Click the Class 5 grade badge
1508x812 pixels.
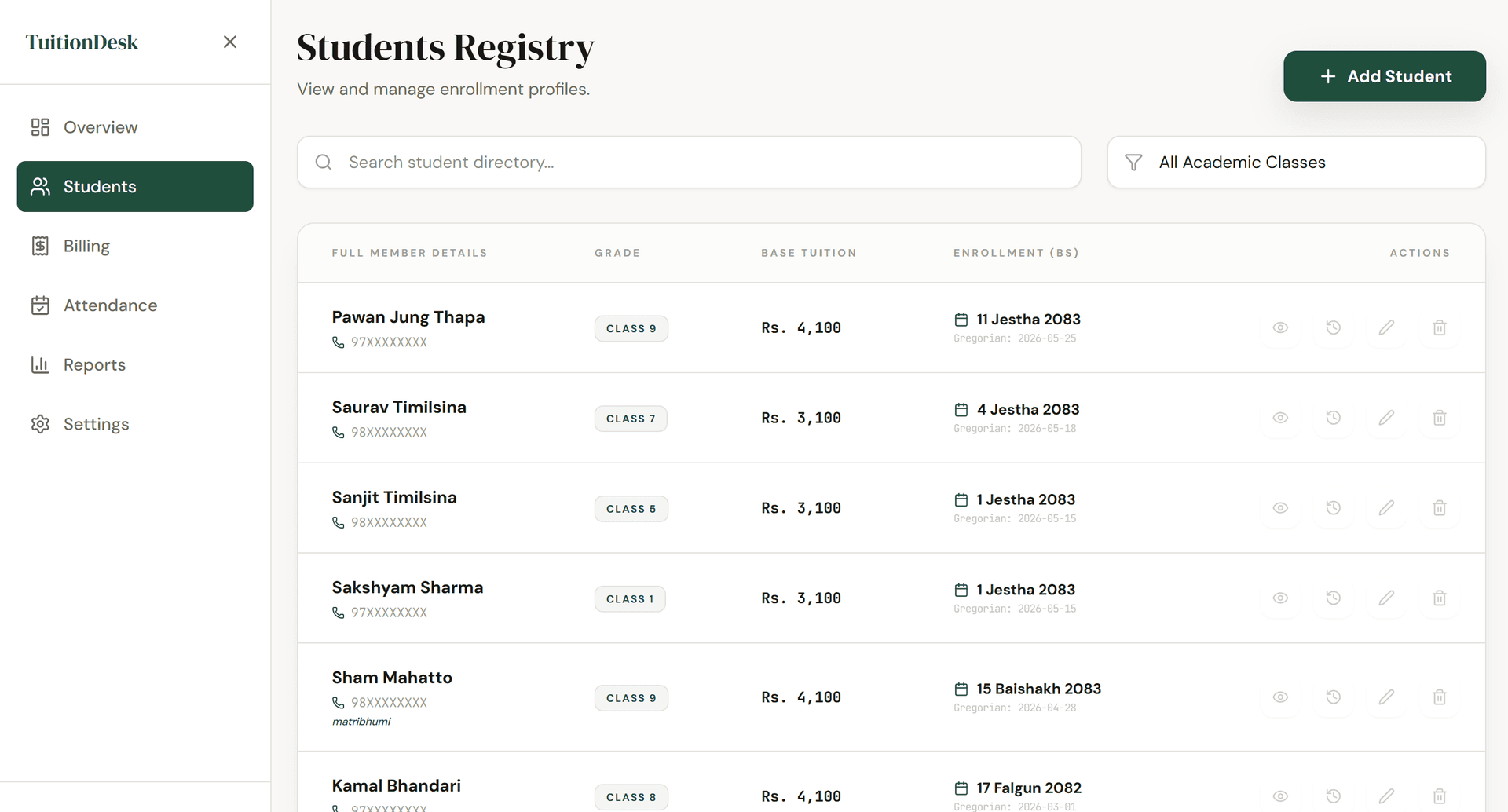point(631,509)
